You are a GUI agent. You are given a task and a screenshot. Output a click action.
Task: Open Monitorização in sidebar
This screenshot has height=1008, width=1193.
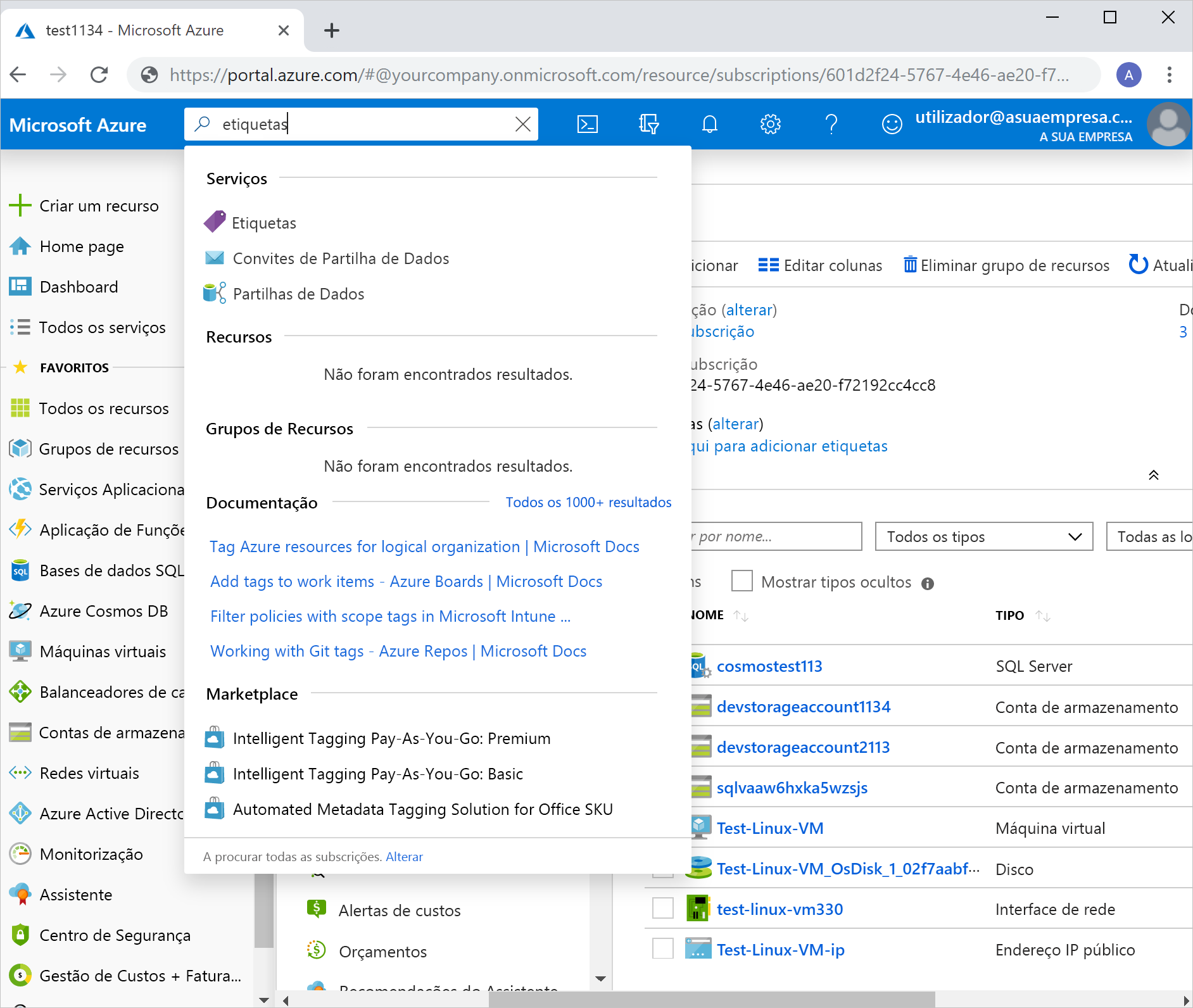(x=91, y=854)
